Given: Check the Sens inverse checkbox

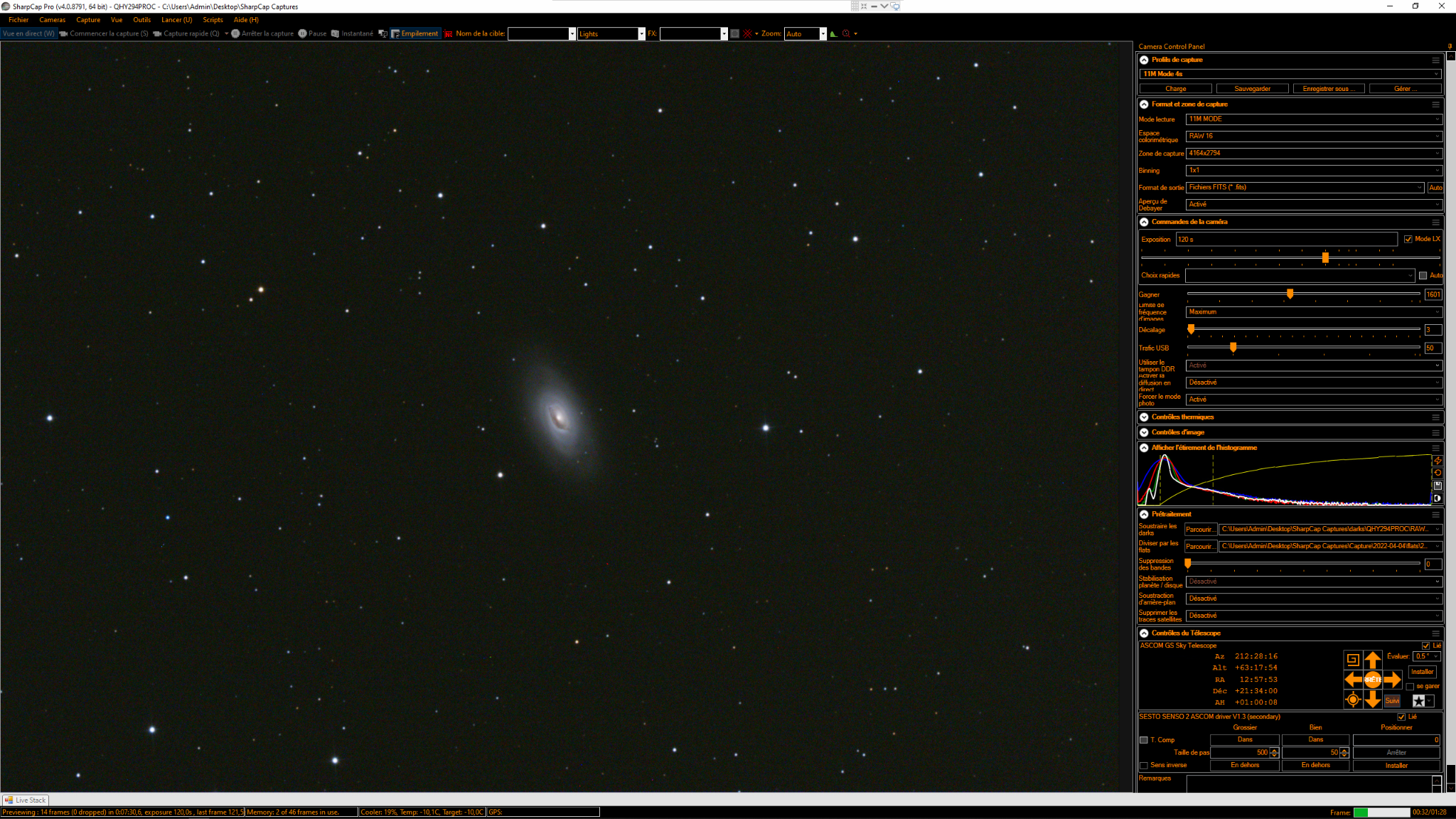Looking at the screenshot, I should tap(1144, 766).
